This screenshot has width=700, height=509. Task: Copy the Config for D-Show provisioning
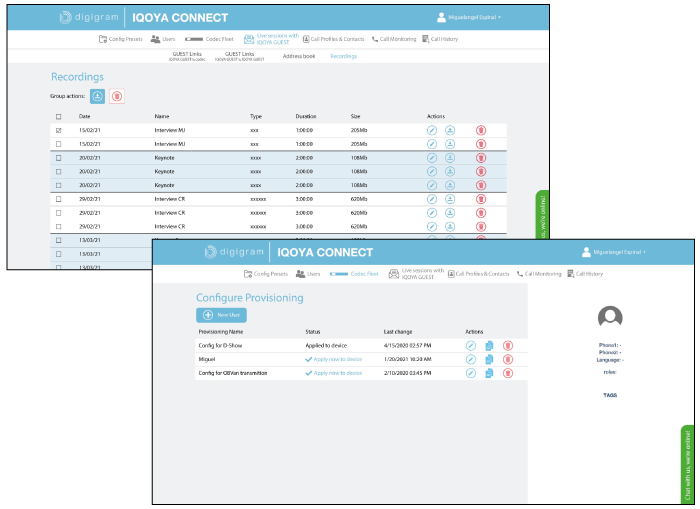coord(489,346)
